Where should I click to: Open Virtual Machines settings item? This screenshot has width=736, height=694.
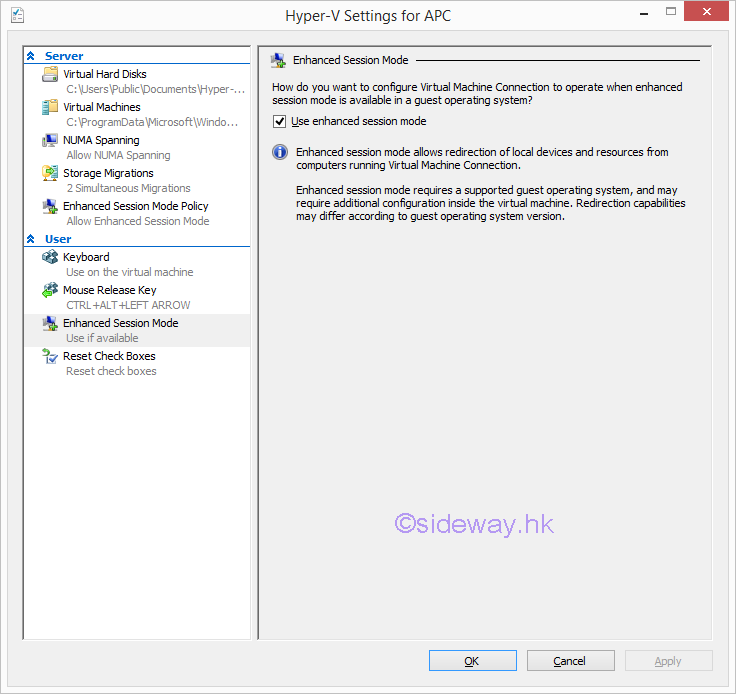102,107
